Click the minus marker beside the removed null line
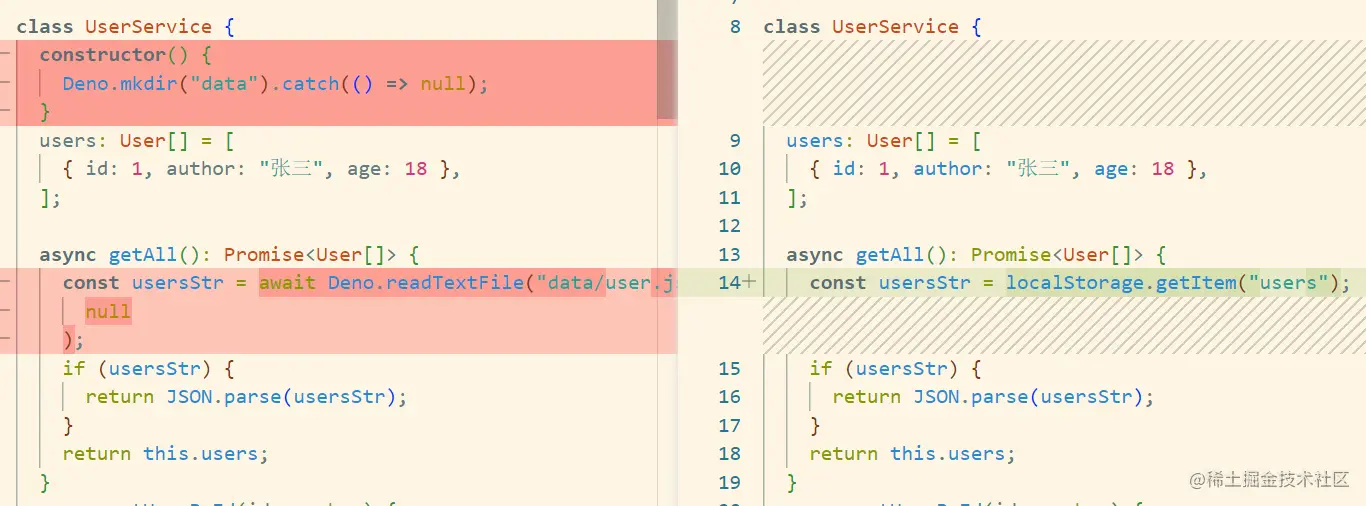Viewport: 1366px width, 506px height. tap(7, 312)
